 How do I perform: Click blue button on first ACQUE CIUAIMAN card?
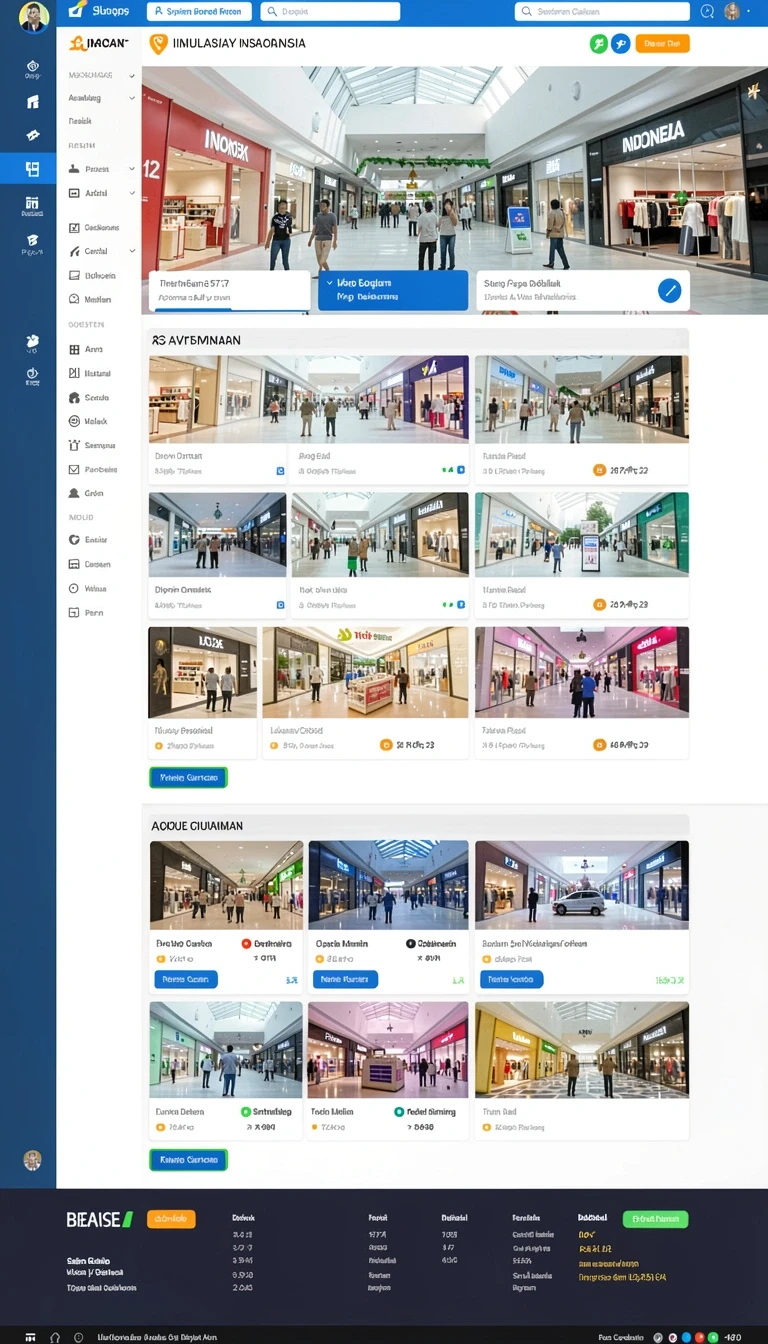[186, 979]
